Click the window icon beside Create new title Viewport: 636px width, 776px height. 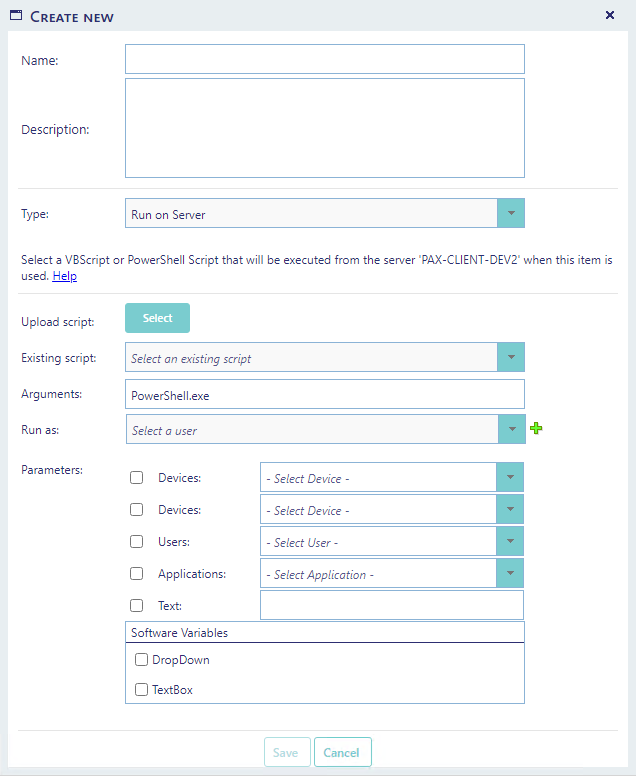coord(16,16)
